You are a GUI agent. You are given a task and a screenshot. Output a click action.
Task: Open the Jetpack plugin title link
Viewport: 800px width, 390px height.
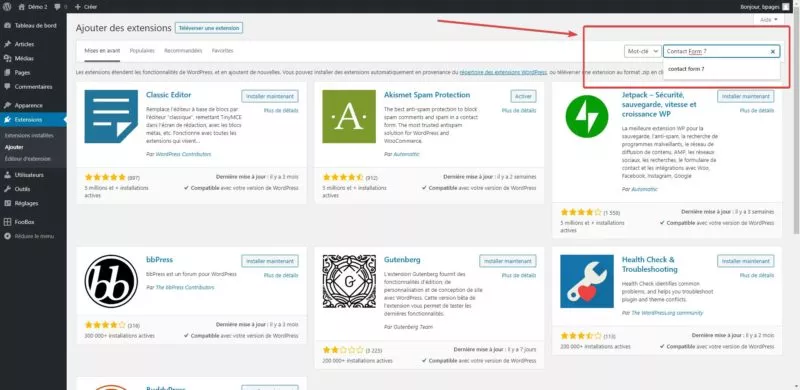[x=660, y=105]
